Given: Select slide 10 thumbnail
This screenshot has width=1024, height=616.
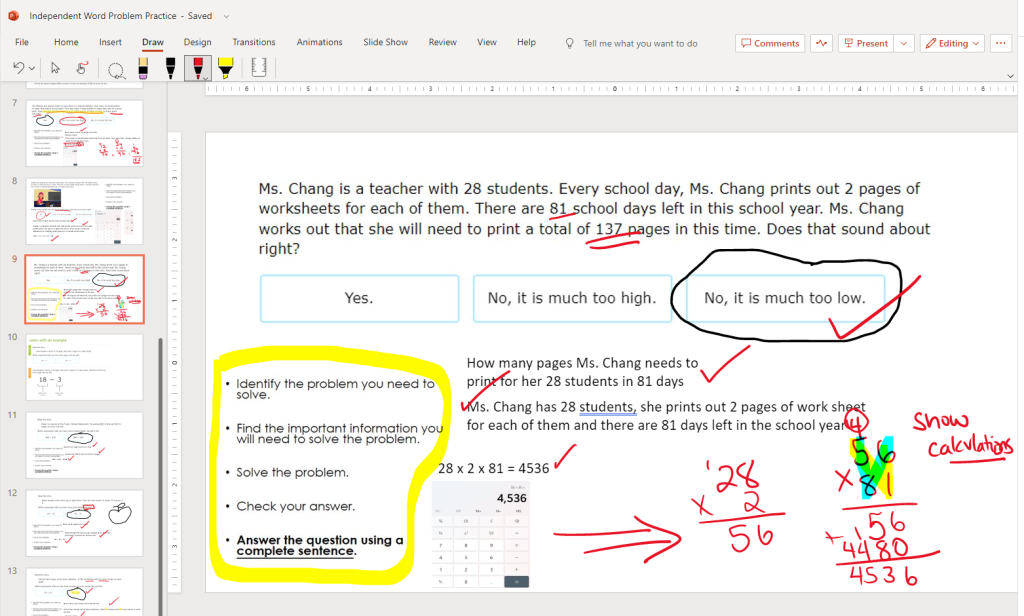Looking at the screenshot, I should tap(84, 367).
